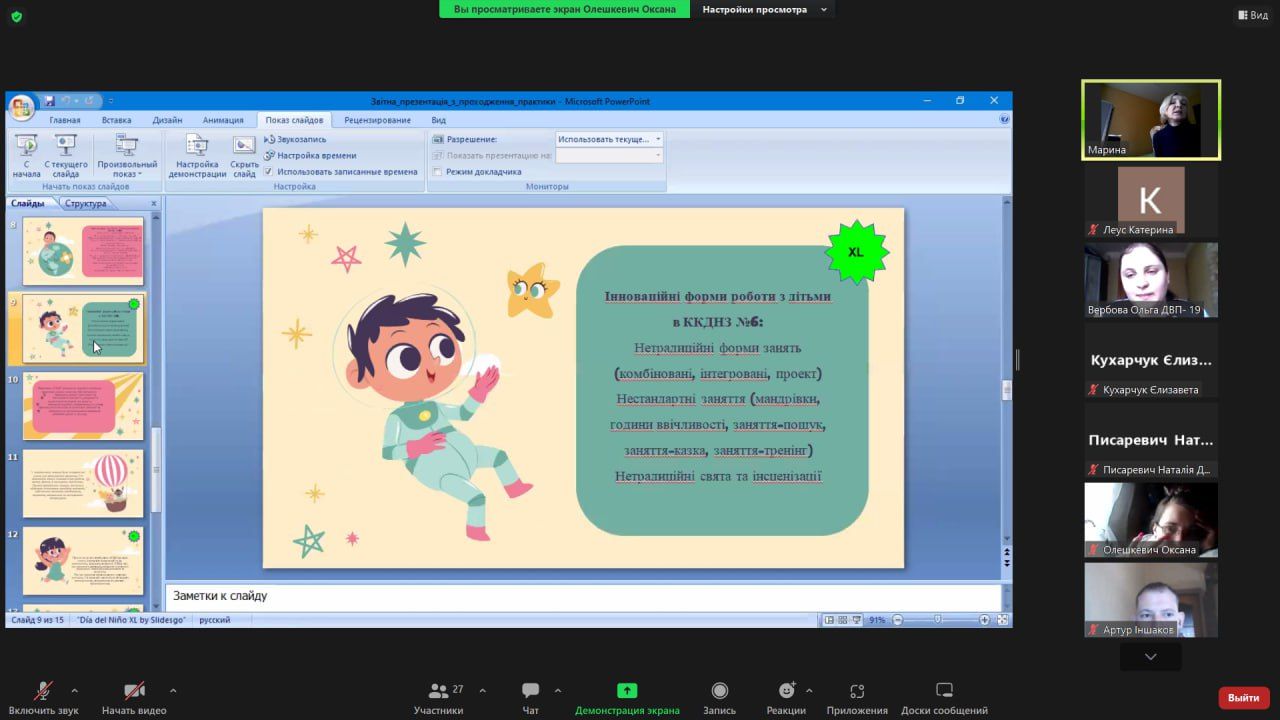Open Настройка демонстрации settings
The image size is (1280, 720).
(197, 156)
